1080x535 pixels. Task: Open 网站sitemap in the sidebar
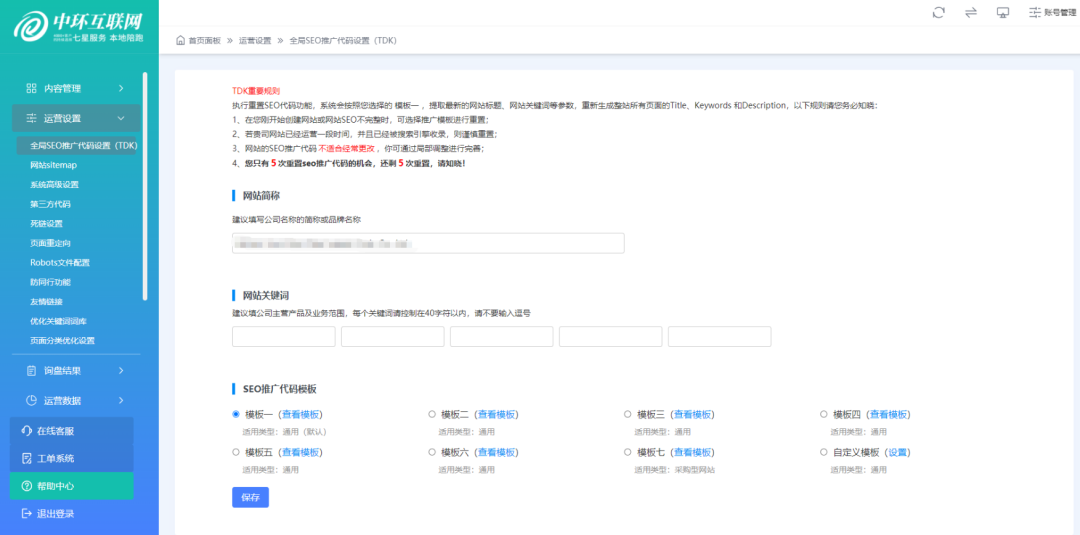tap(53, 165)
